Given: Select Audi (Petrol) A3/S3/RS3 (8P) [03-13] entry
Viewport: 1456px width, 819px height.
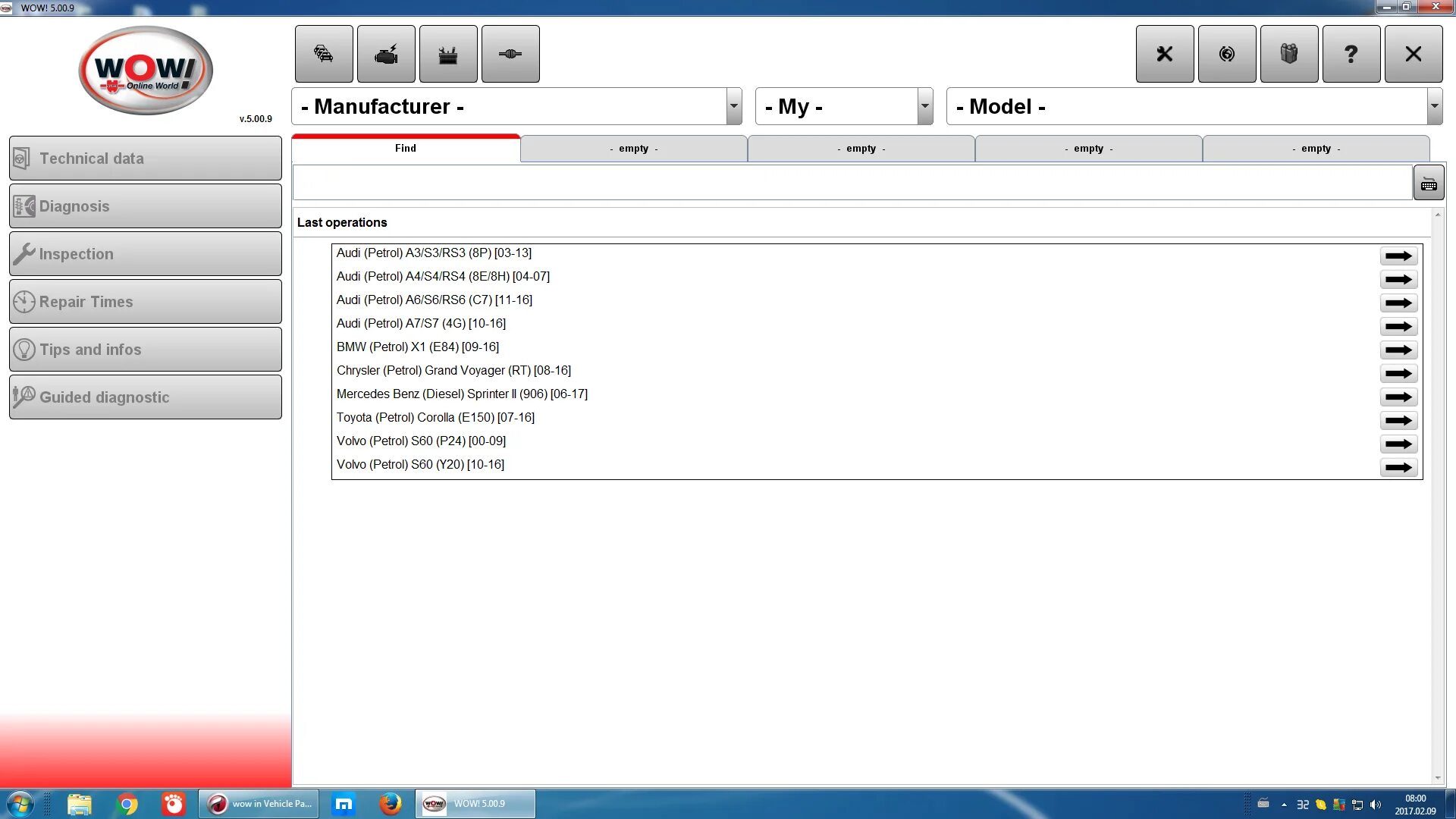Looking at the screenshot, I should pyautogui.click(x=434, y=253).
